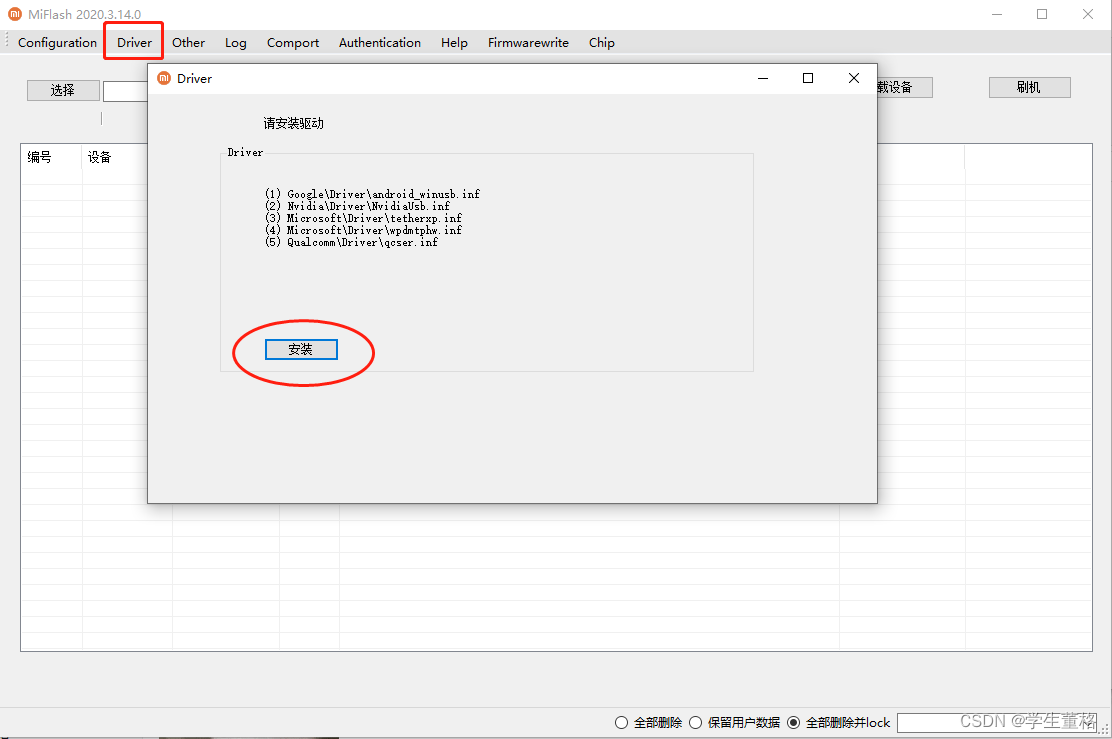Viewport: 1112px width, 739px height.
Task: Open the Help menu
Action: click(454, 43)
